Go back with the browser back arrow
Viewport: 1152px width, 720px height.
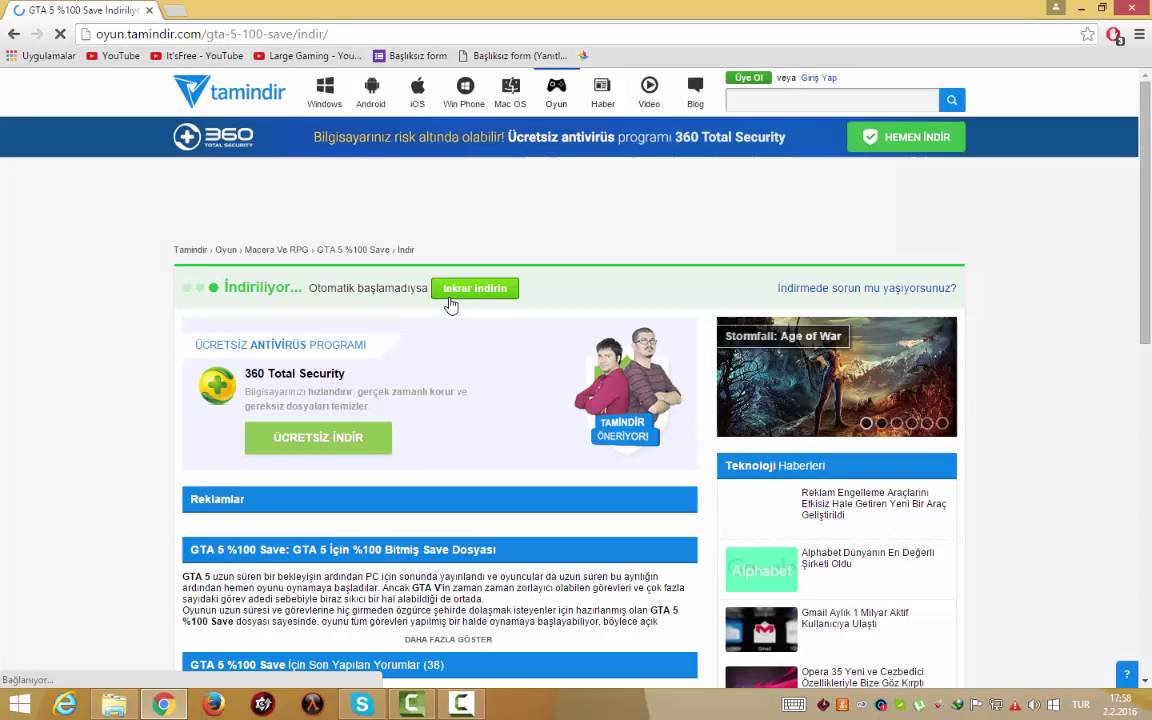coord(14,34)
